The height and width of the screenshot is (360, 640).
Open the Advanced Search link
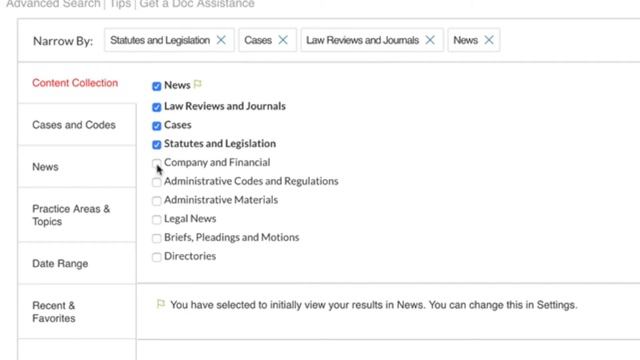pos(53,4)
